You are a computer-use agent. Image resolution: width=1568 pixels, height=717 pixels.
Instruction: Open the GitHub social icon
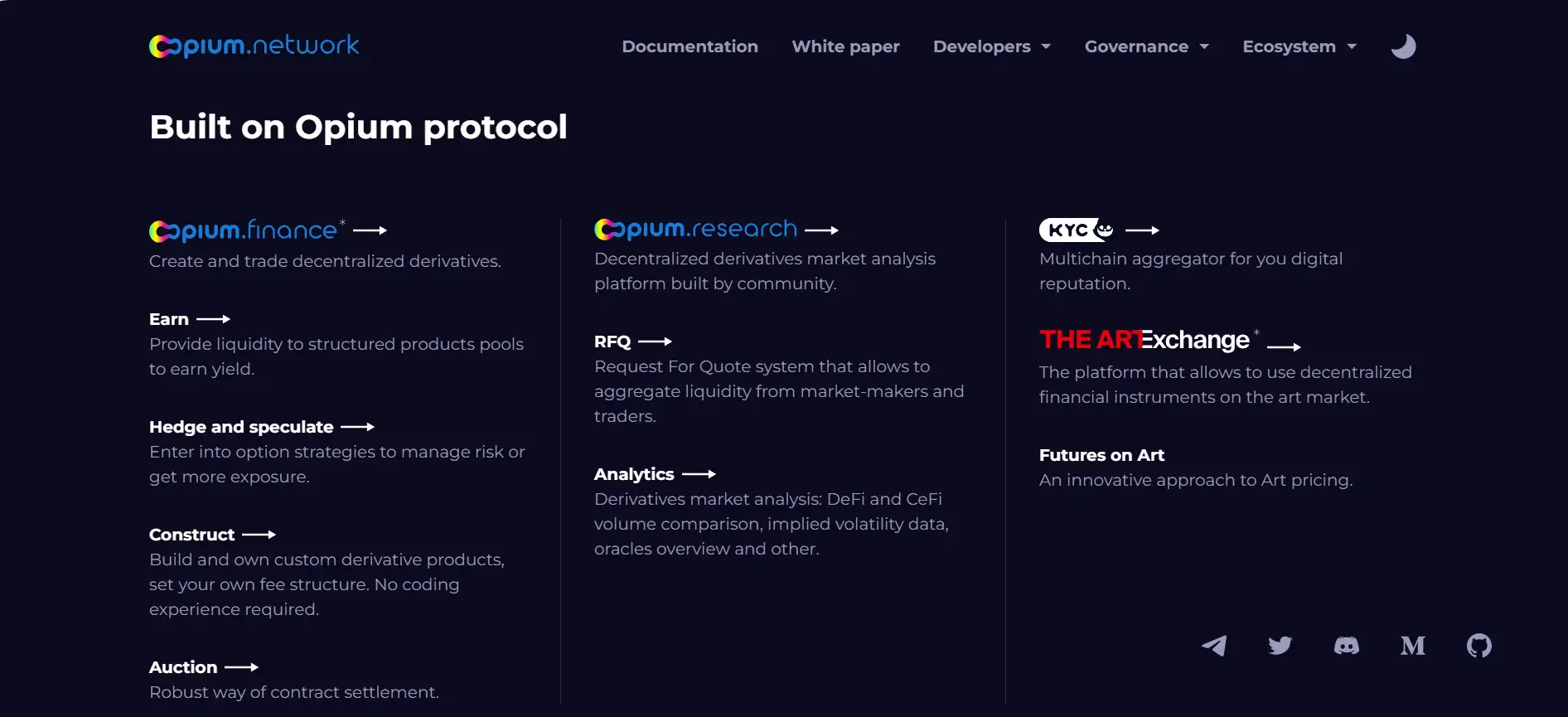tap(1479, 646)
